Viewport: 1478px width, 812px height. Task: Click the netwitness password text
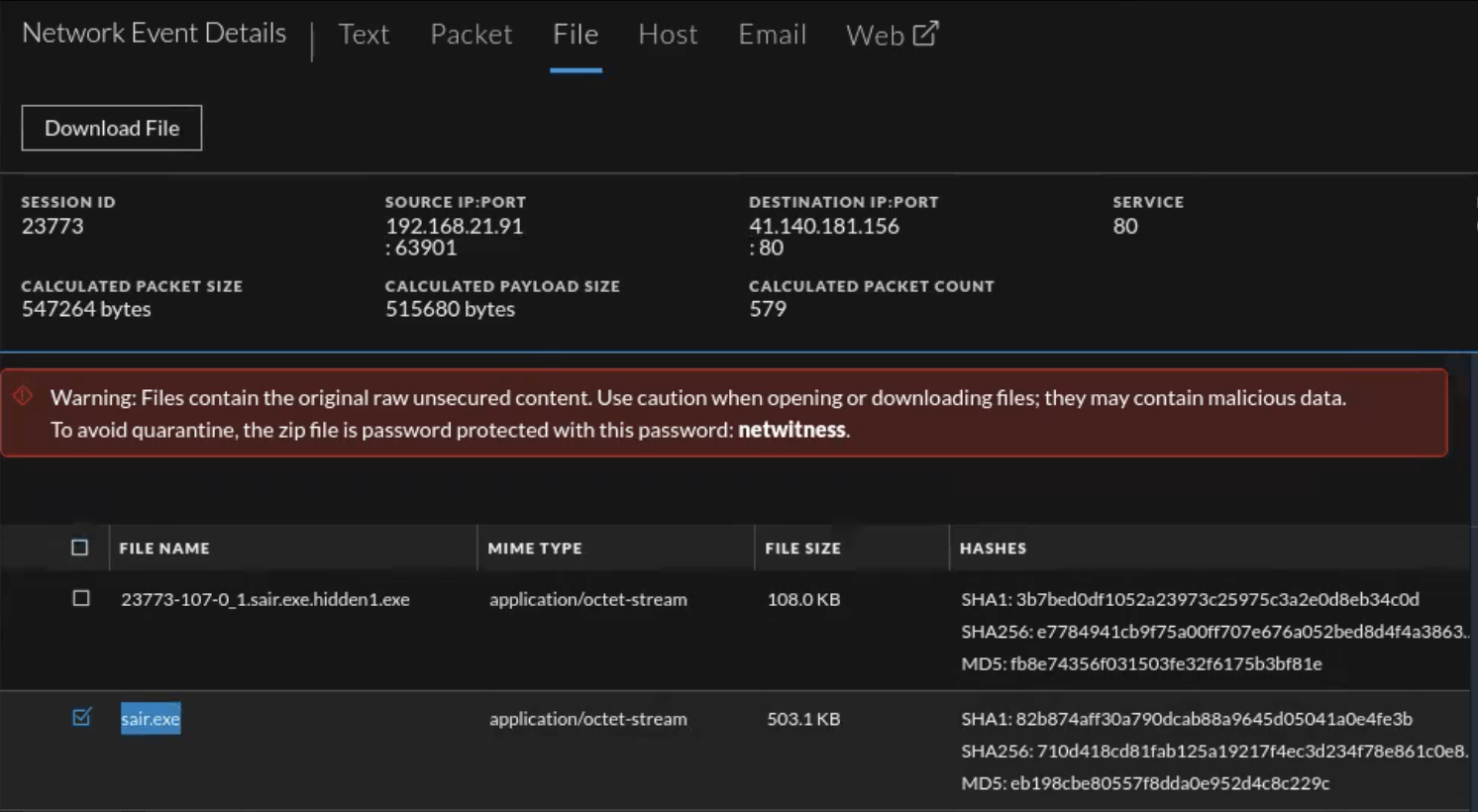792,430
